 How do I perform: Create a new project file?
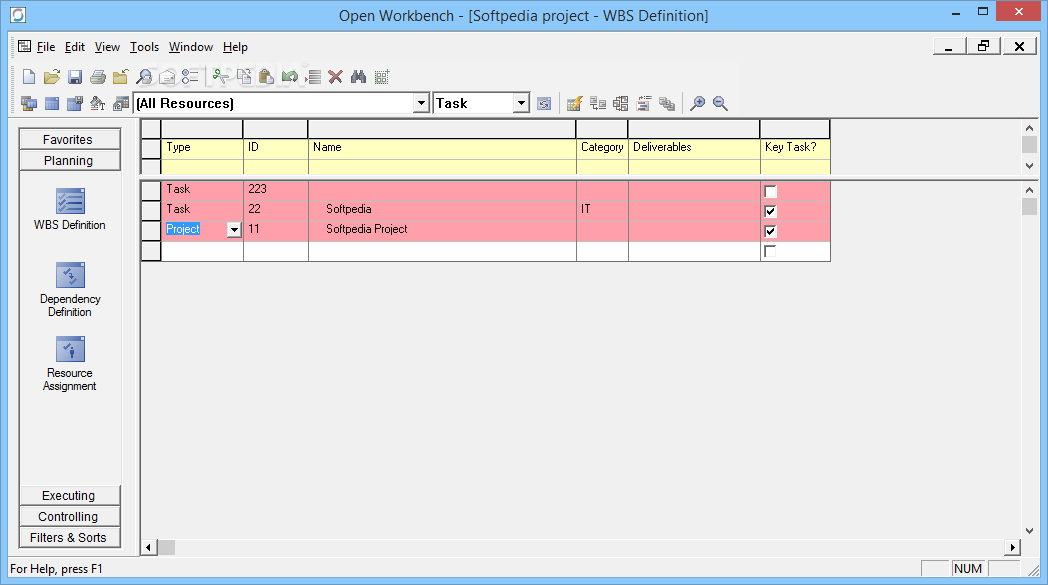(x=29, y=77)
